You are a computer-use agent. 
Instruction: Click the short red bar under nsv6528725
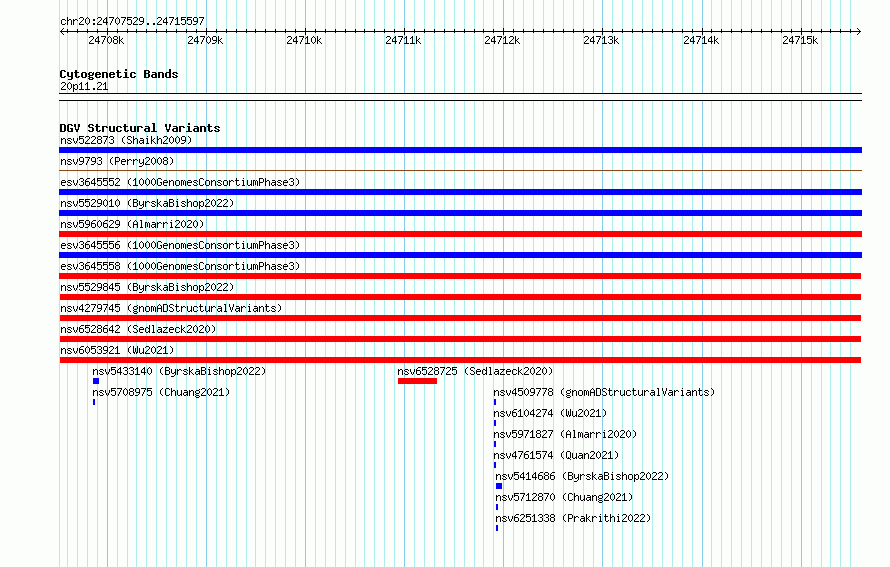417,381
